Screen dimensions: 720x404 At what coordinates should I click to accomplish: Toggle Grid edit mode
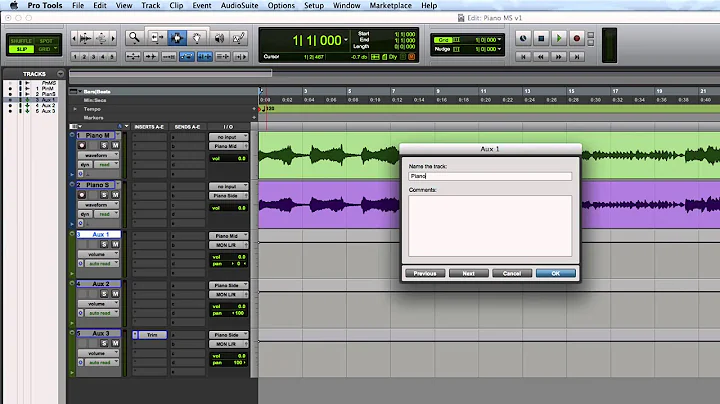pos(45,49)
